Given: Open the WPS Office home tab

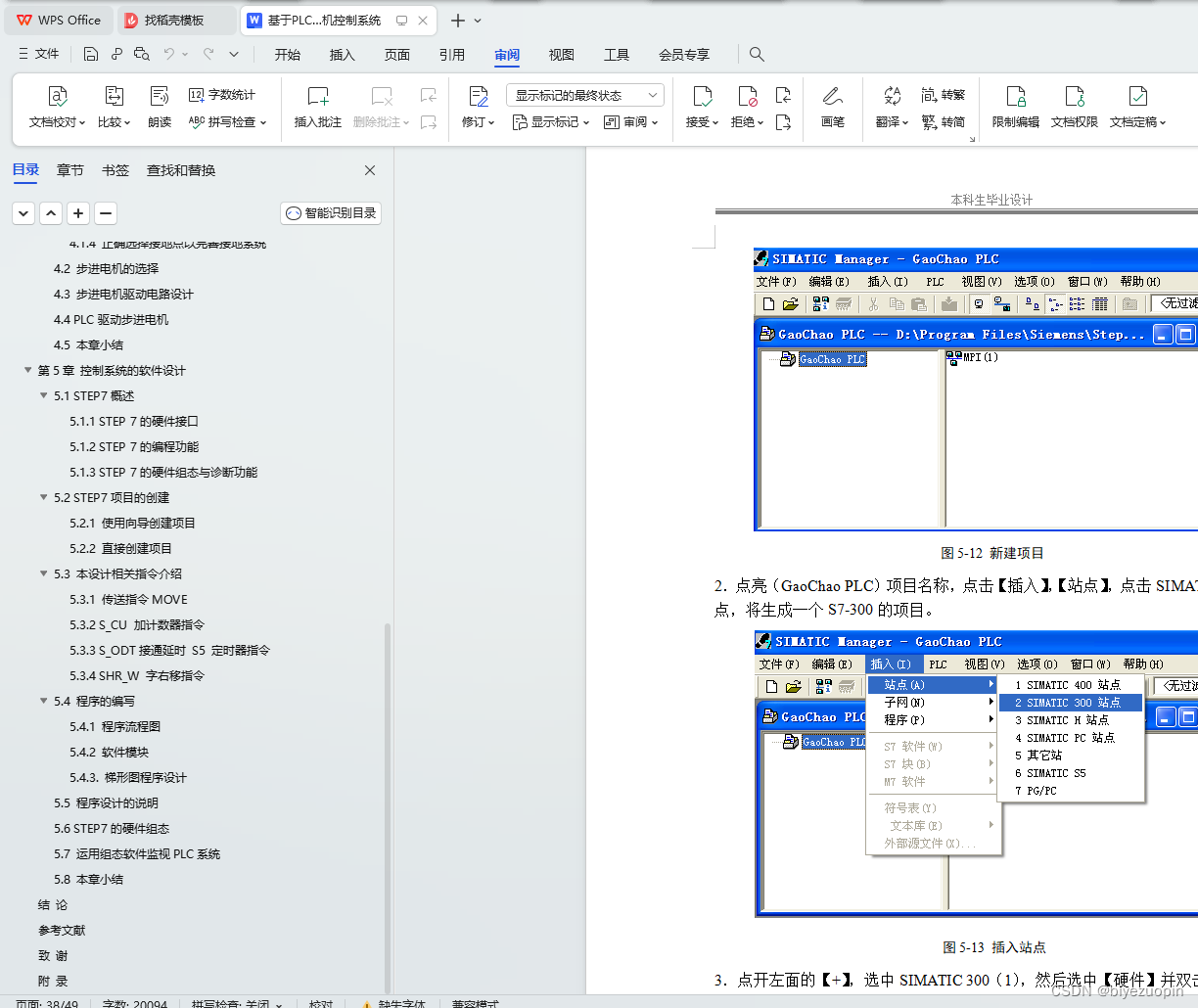Looking at the screenshot, I should click(59, 20).
